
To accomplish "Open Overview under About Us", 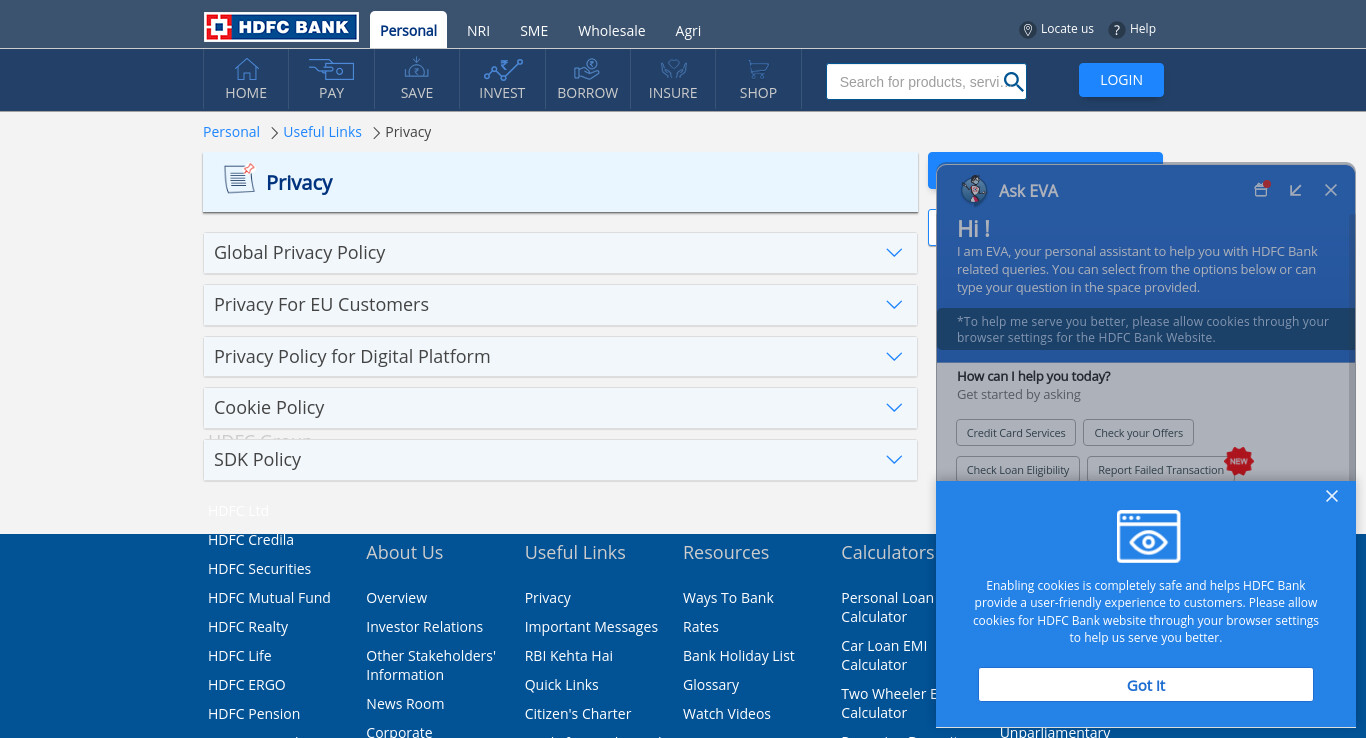I will click(x=396, y=598).
